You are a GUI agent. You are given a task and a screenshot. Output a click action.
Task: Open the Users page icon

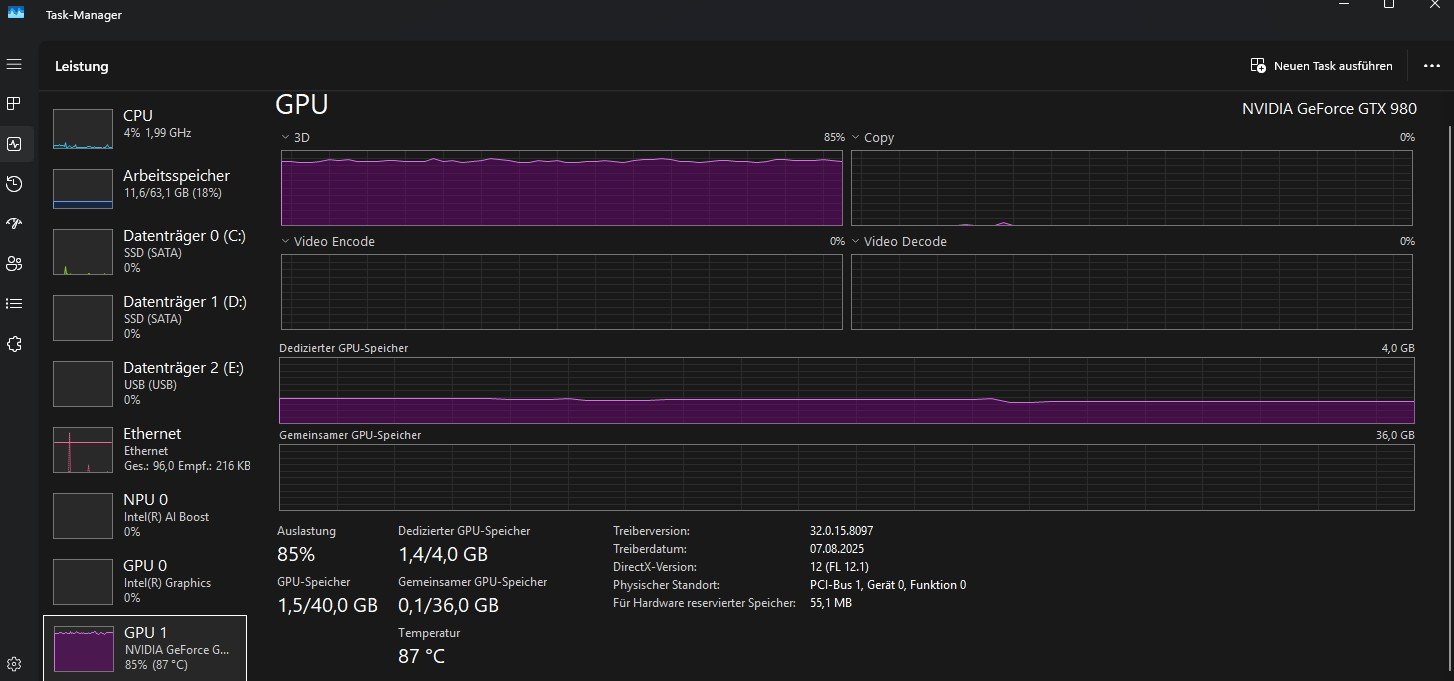click(14, 263)
